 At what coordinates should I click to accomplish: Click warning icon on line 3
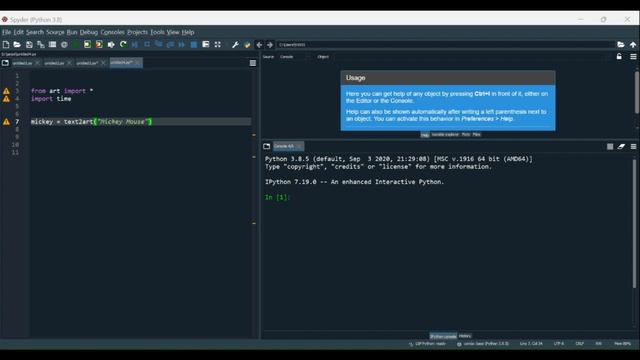tap(6, 91)
